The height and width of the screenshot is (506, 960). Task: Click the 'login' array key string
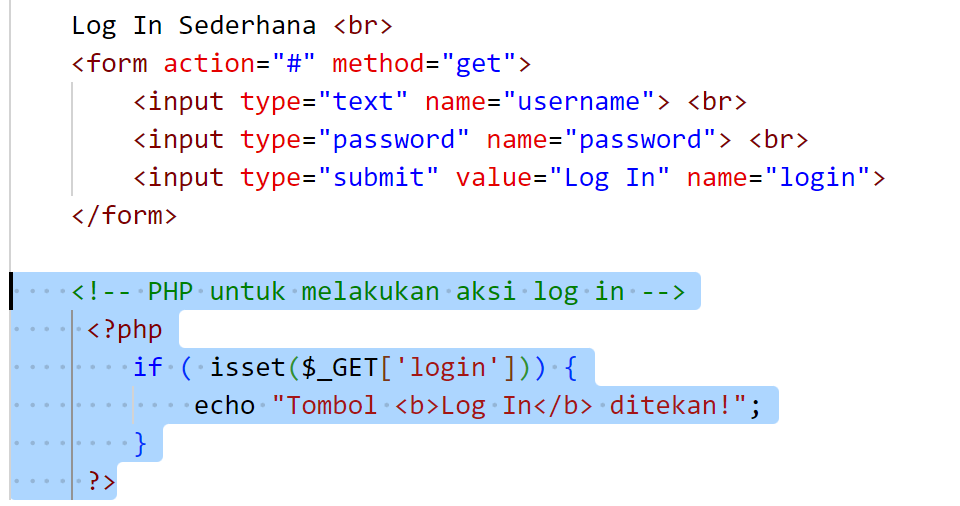(448, 368)
